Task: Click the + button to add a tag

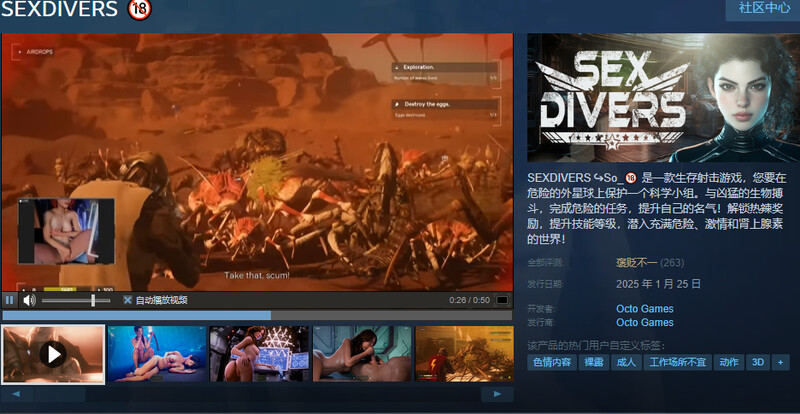Action: tap(780, 362)
